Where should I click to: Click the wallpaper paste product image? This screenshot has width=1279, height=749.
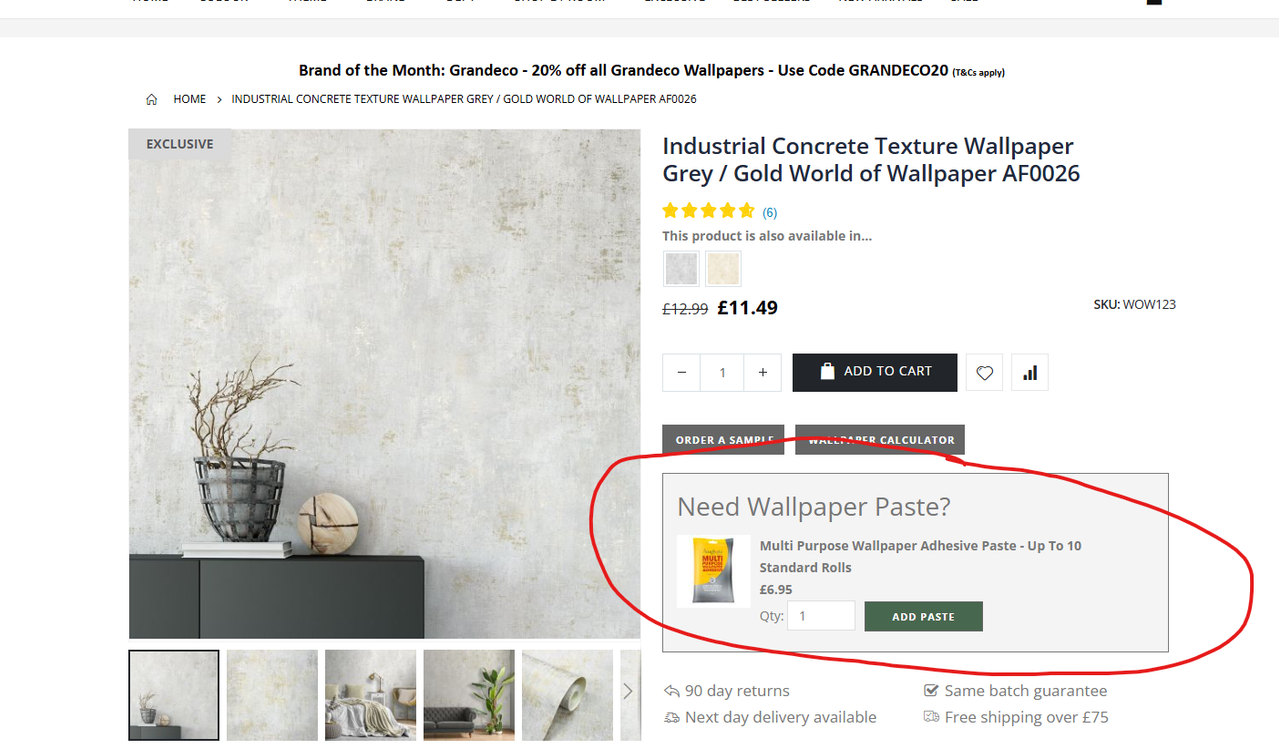coord(714,571)
